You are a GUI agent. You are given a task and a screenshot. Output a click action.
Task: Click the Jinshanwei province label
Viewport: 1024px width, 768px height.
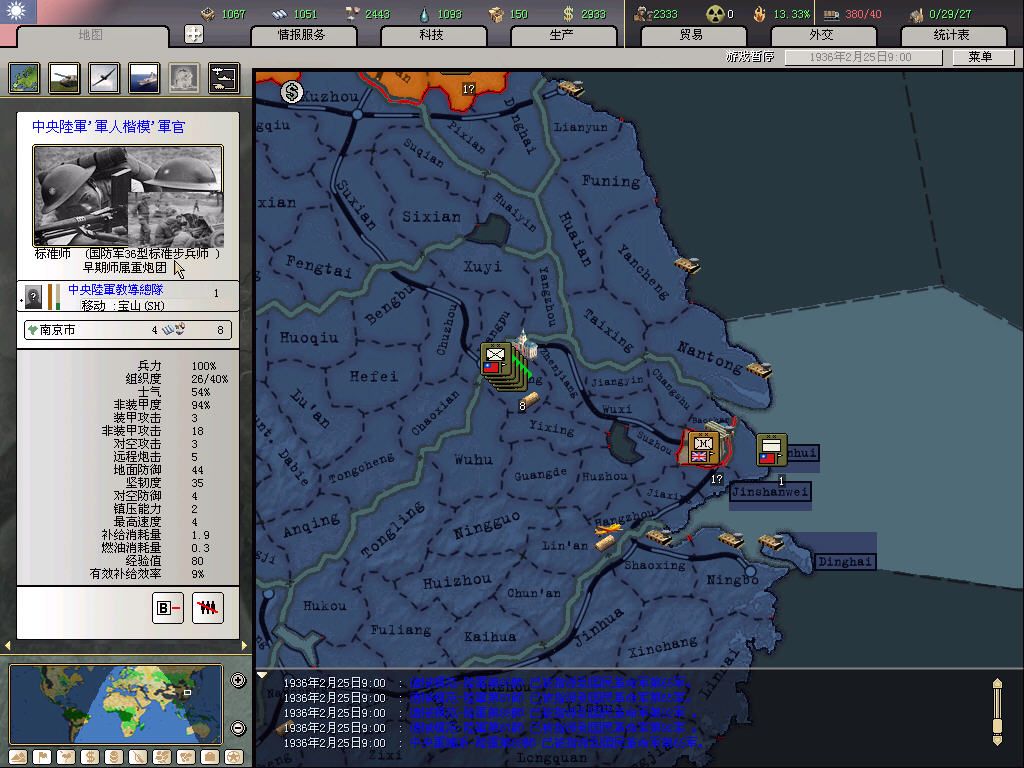[770, 491]
